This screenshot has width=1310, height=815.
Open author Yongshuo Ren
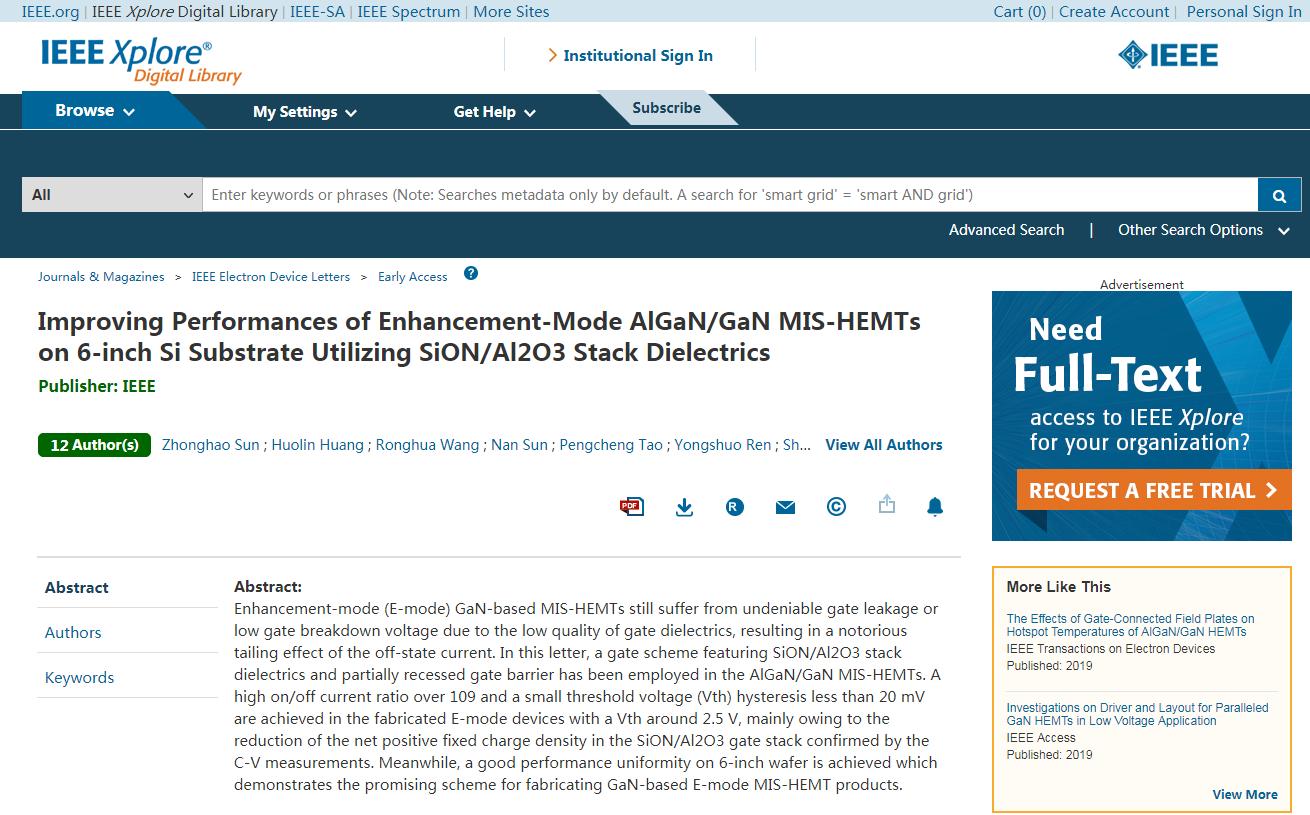click(722, 445)
